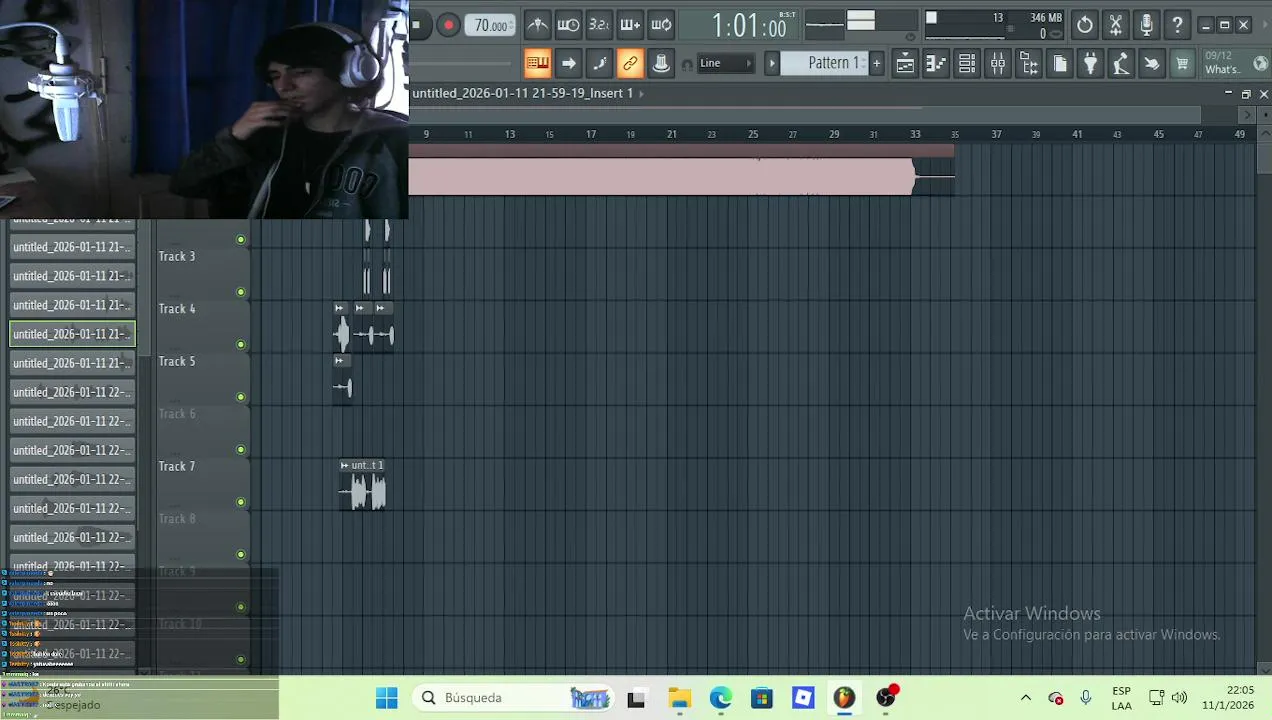The width and height of the screenshot is (1272, 720).
Task: Add a new pattern with plus button
Action: [877, 63]
